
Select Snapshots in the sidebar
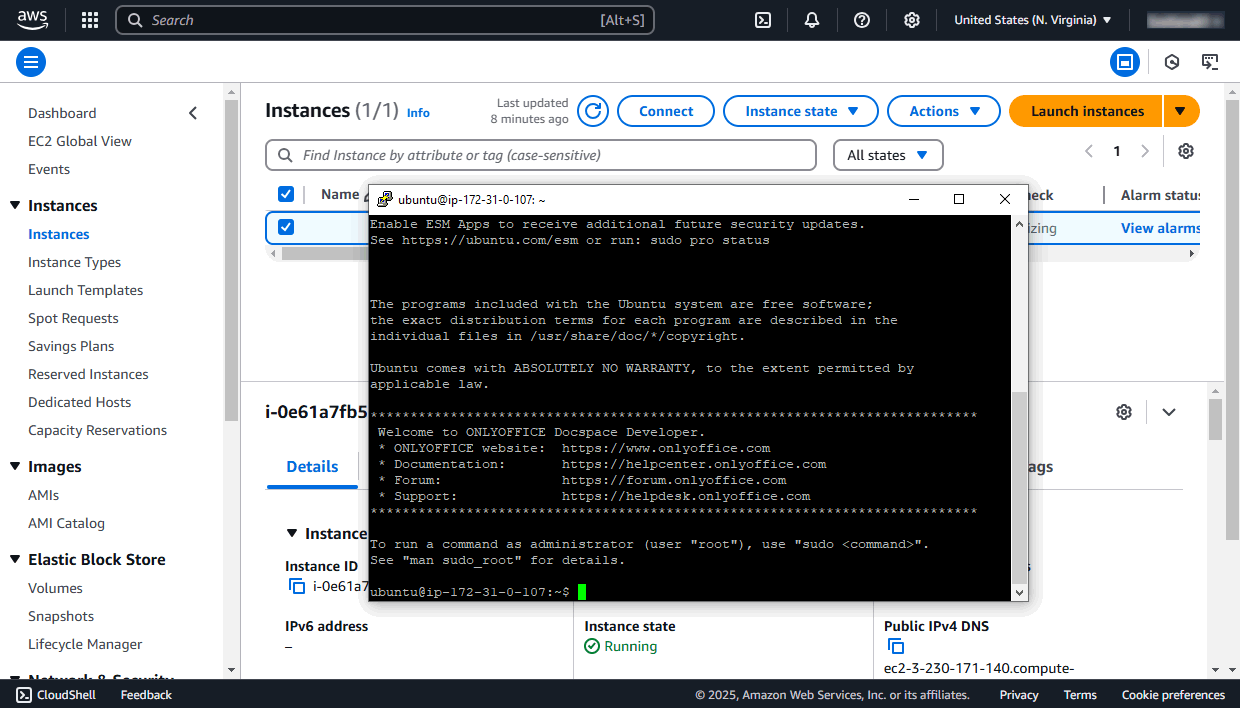pyautogui.click(x=61, y=616)
